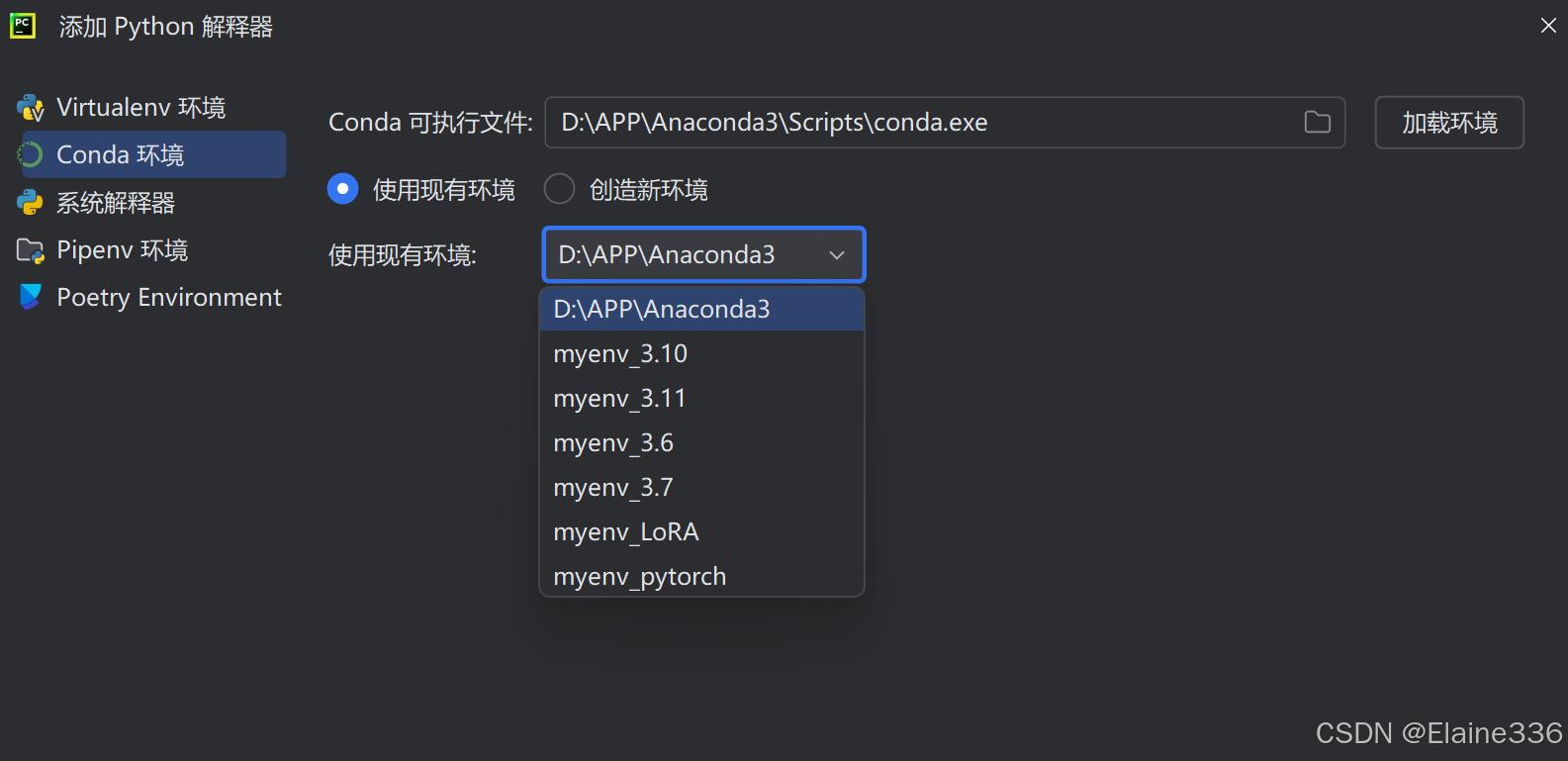
Task: Click the system interpreter Python icon
Action: (x=31, y=203)
